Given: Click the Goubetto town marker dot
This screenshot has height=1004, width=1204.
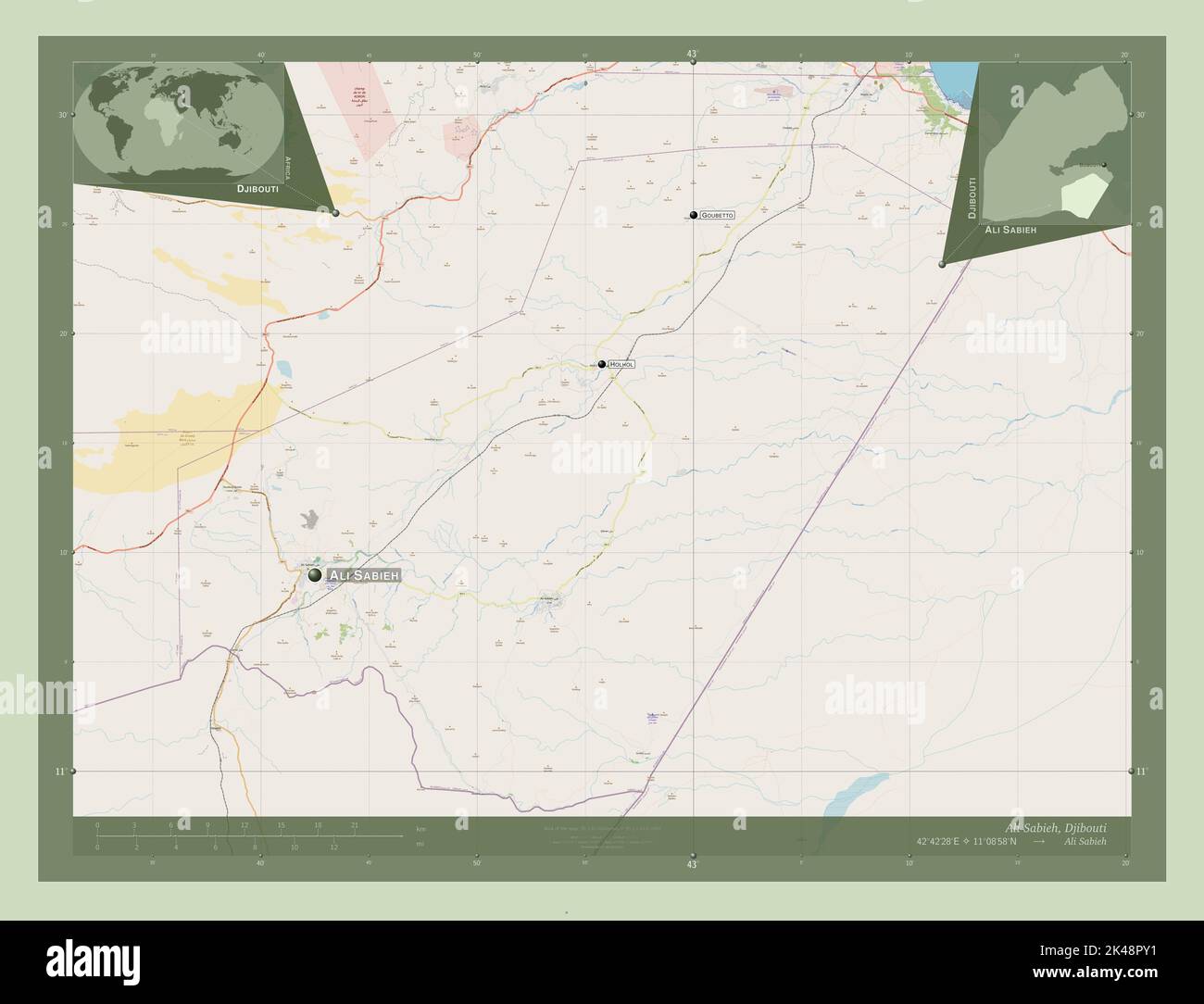Looking at the screenshot, I should point(694,214).
